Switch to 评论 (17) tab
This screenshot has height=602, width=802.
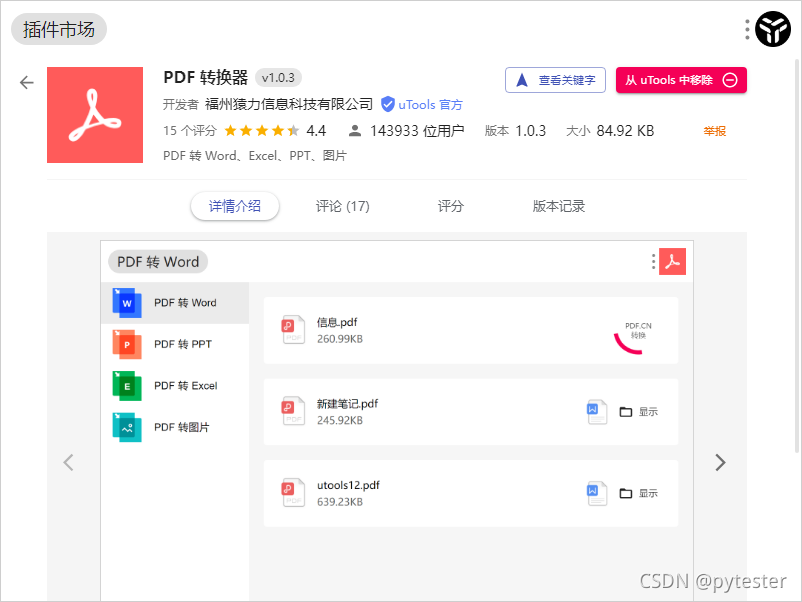click(x=342, y=206)
